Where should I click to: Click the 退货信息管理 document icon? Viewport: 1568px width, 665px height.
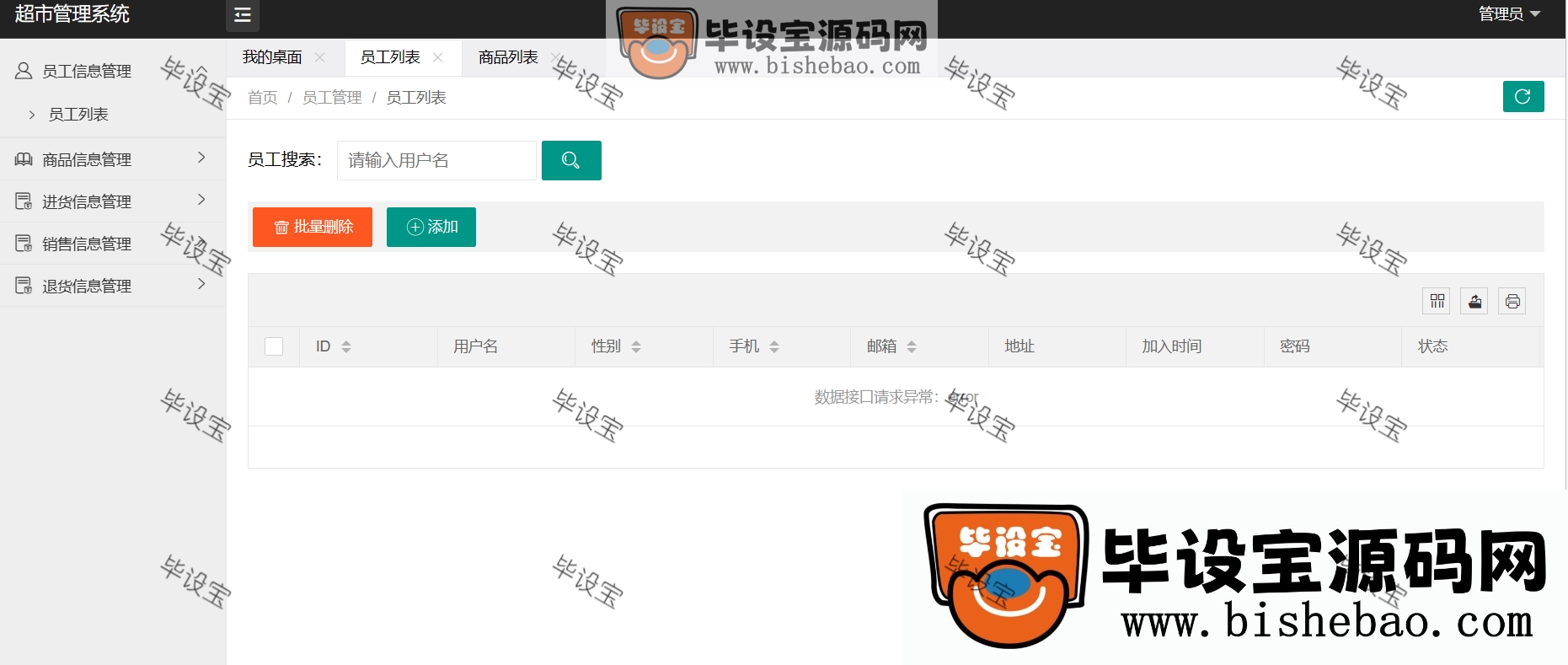[x=24, y=286]
